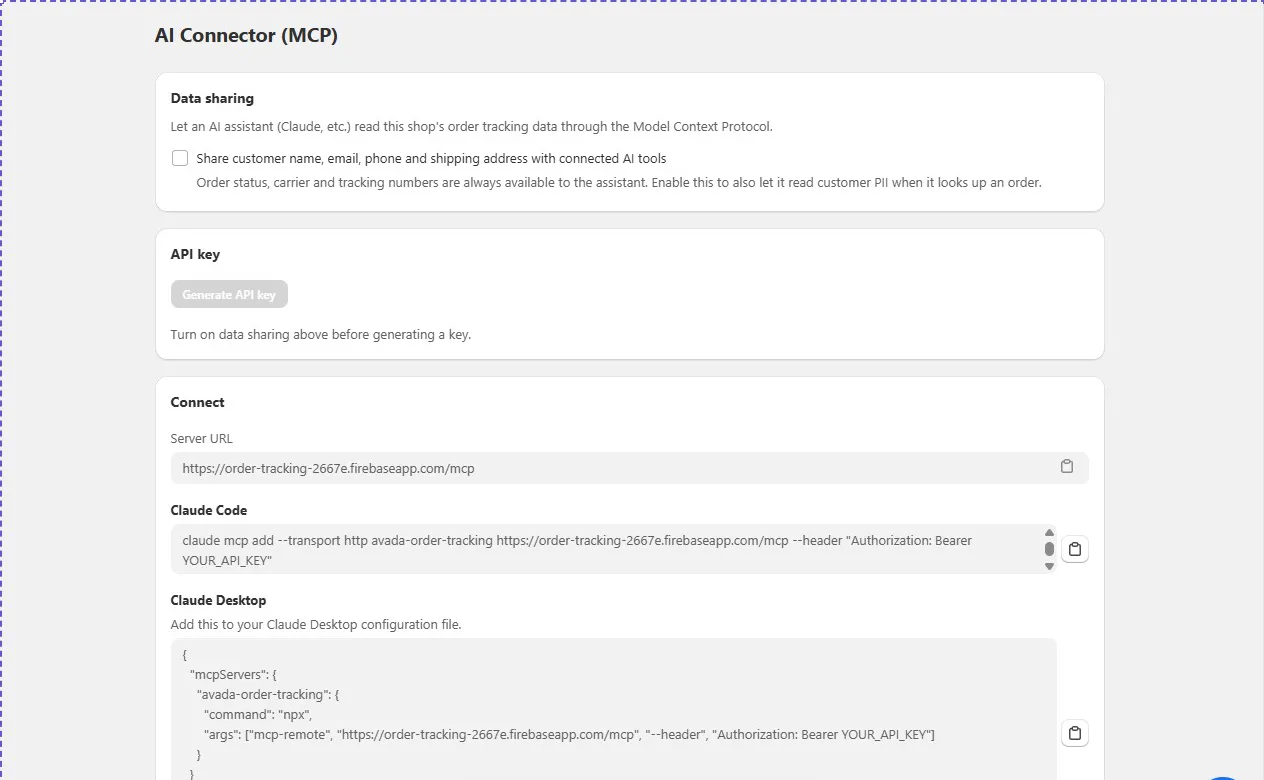1264x780 pixels.
Task: Click the "AI Connector (MCP)" page title
Action: (246, 35)
